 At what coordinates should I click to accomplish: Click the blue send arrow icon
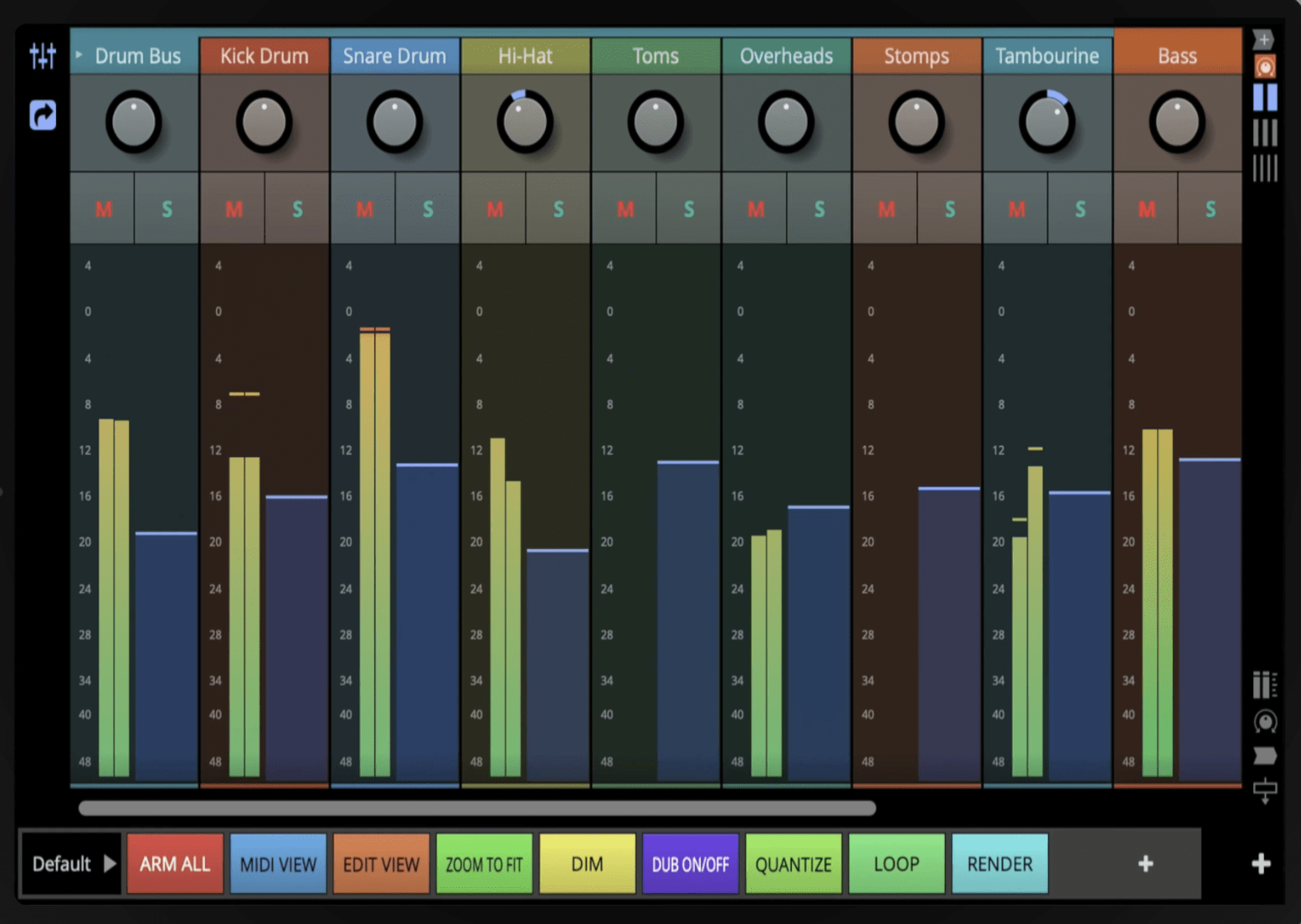(41, 115)
